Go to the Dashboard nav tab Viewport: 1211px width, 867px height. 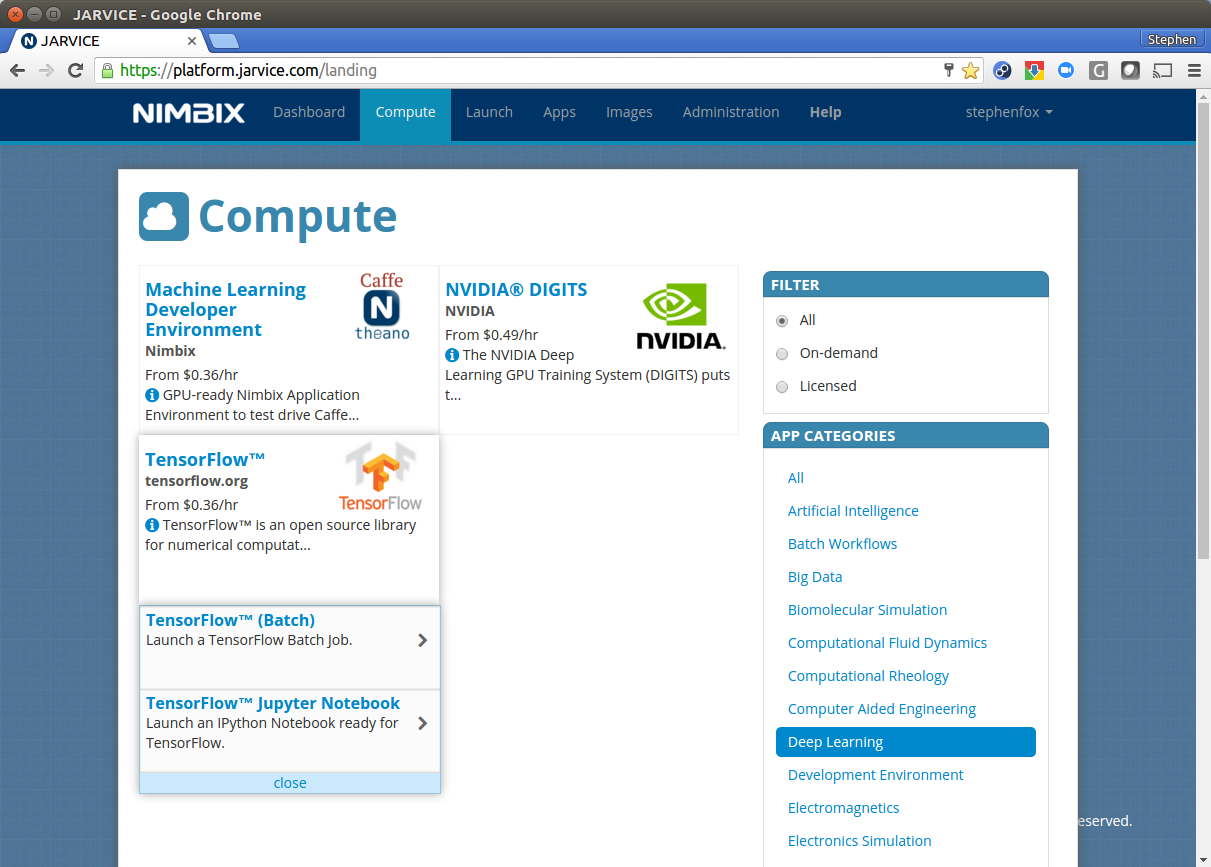(x=309, y=113)
